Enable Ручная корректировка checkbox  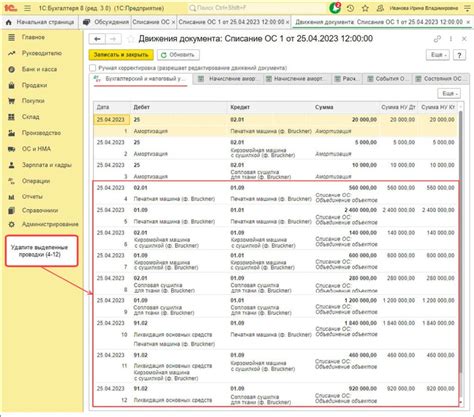tap(93, 68)
